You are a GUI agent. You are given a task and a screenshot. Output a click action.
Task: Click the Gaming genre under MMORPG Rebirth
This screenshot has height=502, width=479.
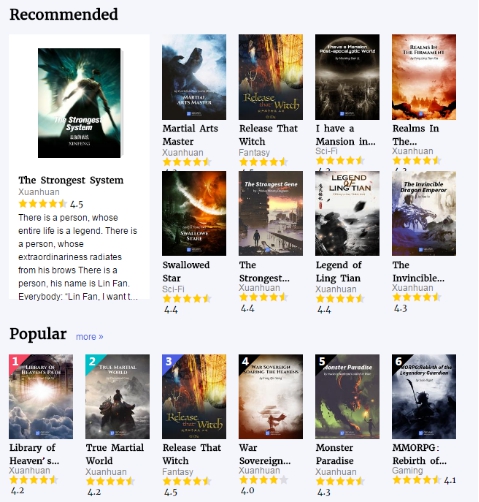pos(407,470)
